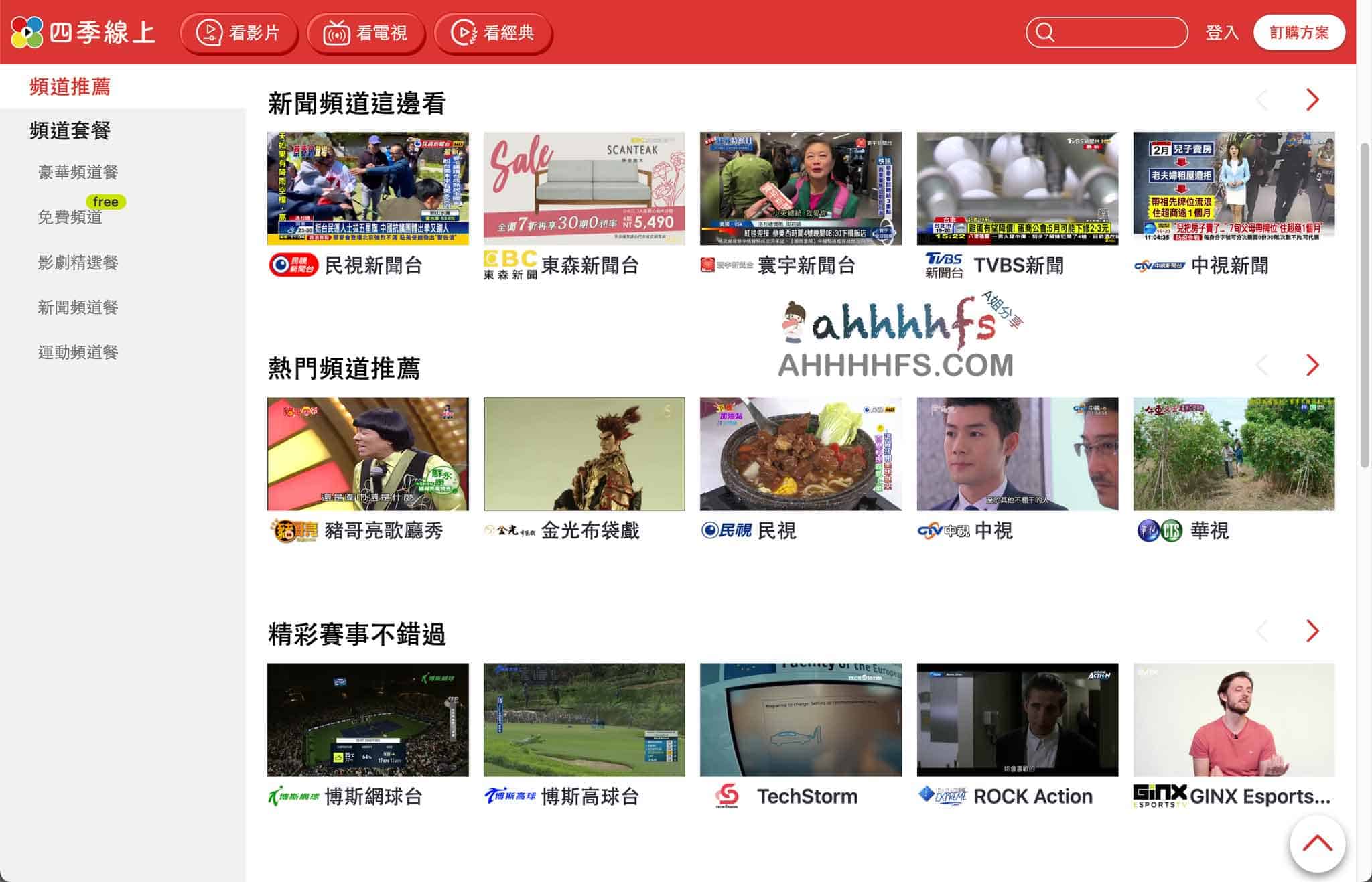
Task: Click the scroll-to-top arrow icon
Action: click(1316, 843)
